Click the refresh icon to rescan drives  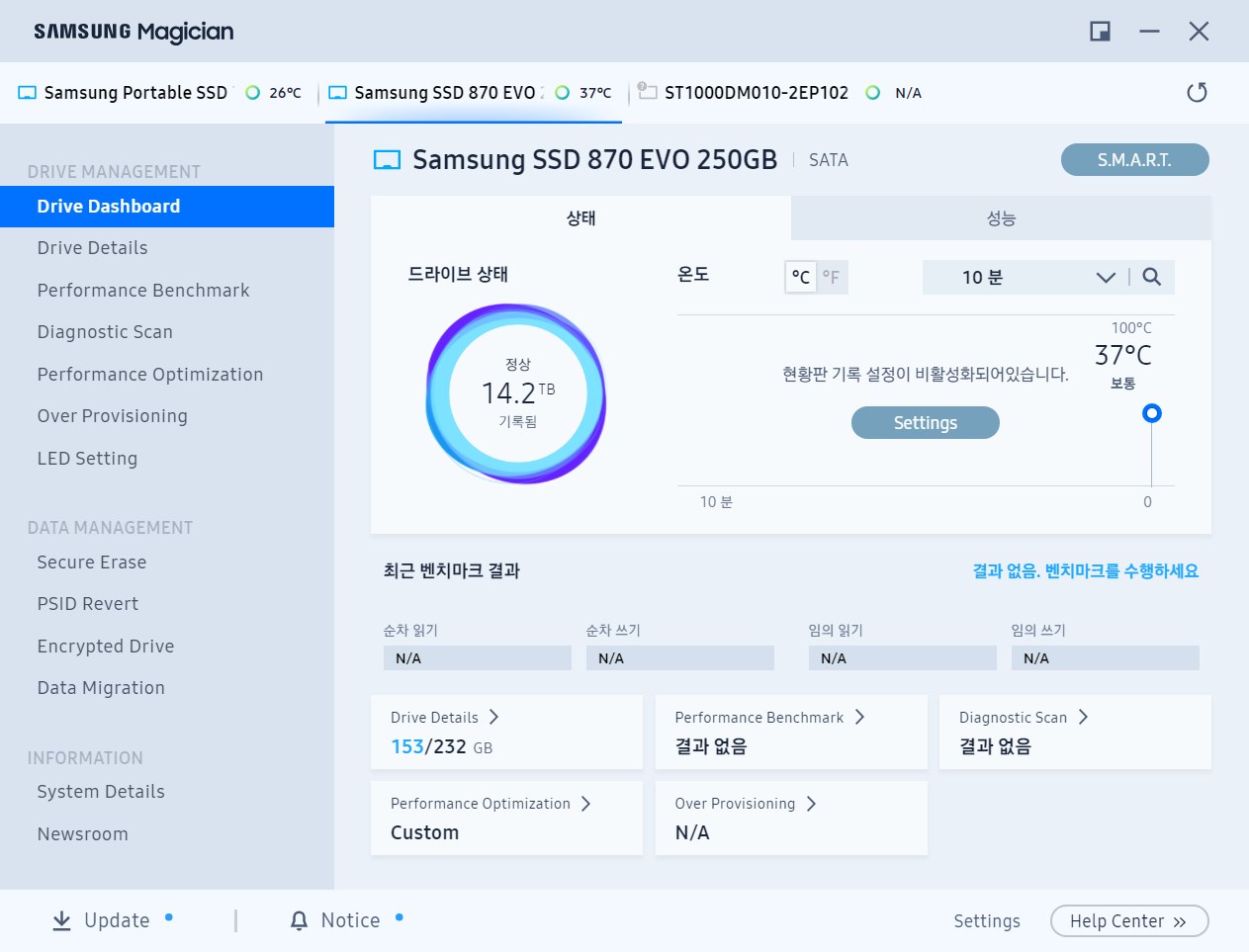coord(1197,91)
